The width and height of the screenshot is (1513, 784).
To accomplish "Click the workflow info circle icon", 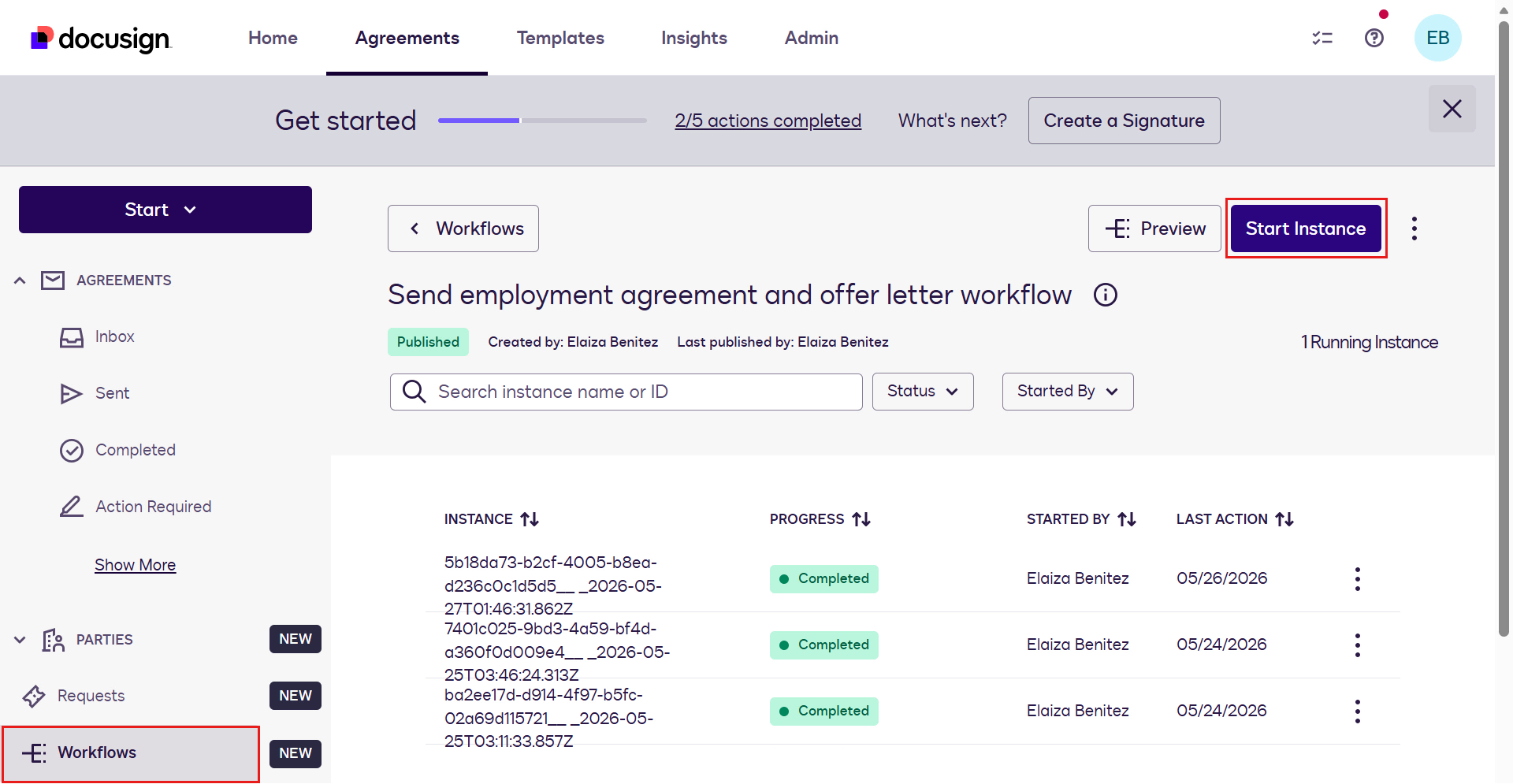I will tap(1106, 295).
